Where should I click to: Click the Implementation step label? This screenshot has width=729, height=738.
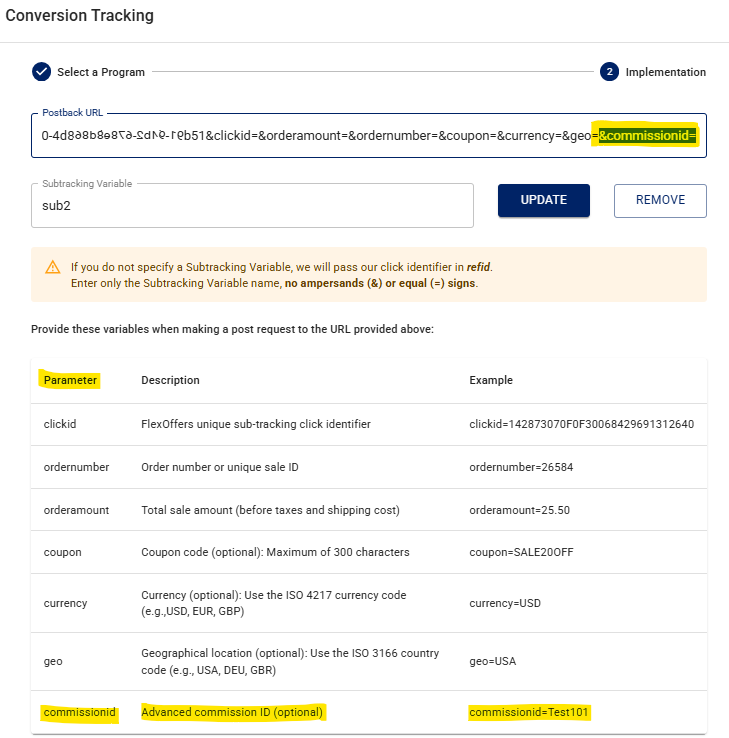click(x=666, y=72)
